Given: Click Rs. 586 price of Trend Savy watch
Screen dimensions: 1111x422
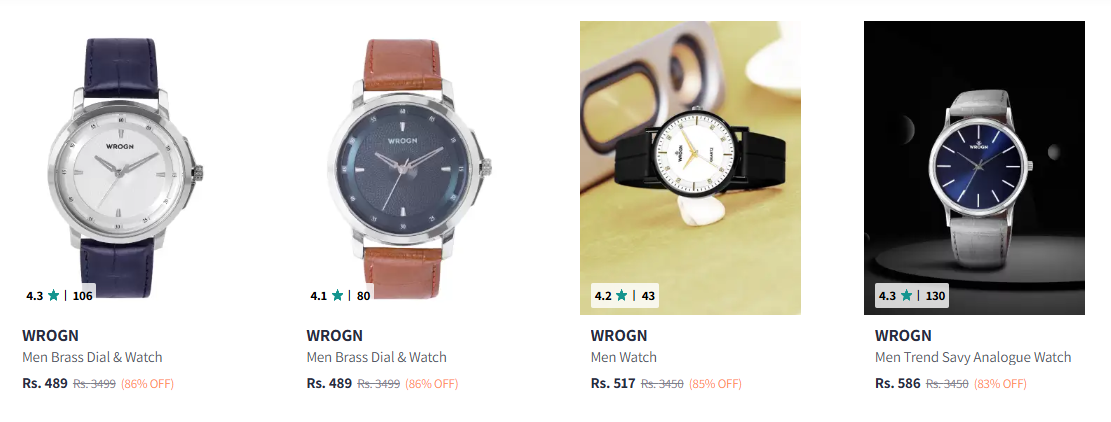Looking at the screenshot, I should click(x=897, y=384).
